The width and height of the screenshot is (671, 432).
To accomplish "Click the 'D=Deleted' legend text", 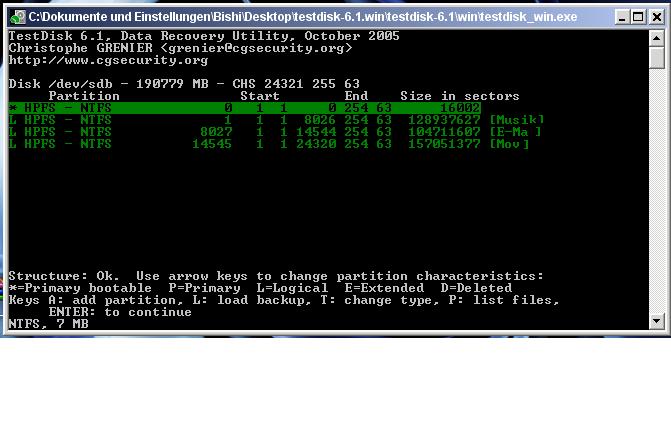I will 476,288.
